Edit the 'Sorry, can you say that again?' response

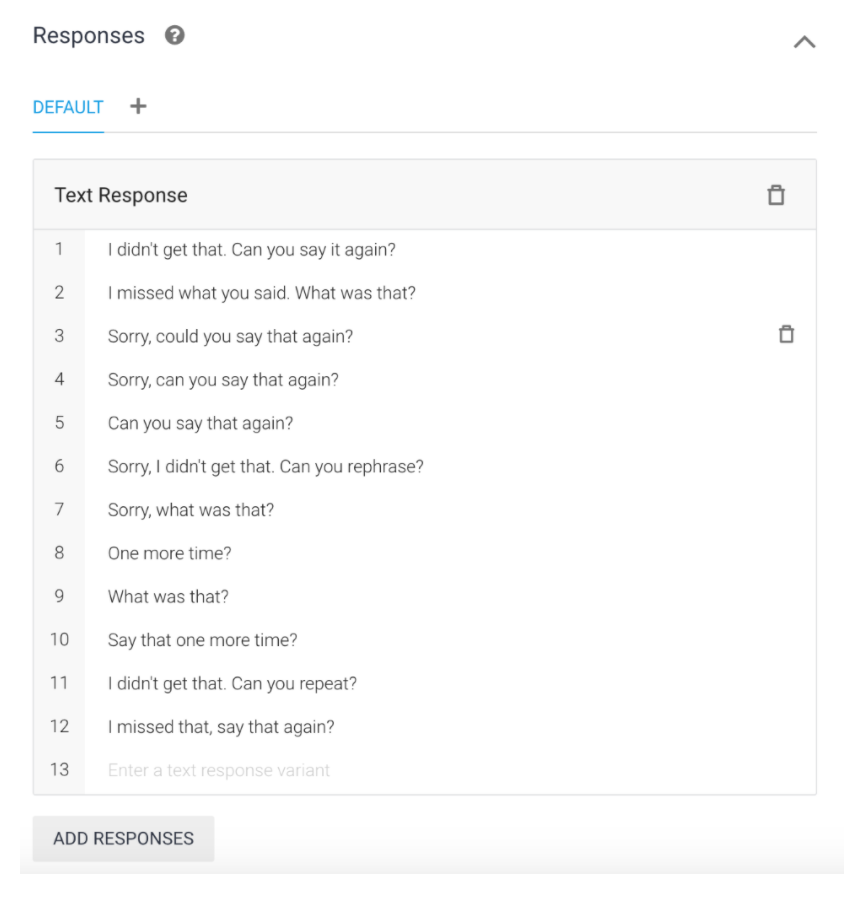click(223, 380)
